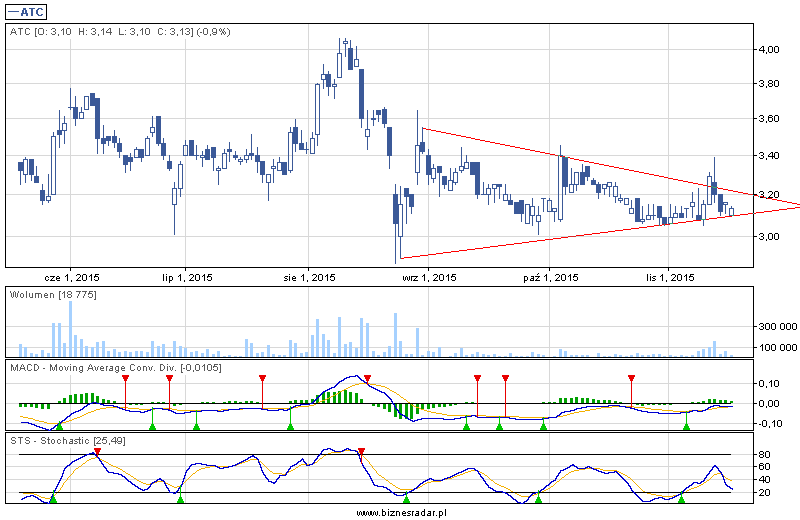Click the 4,00 price axis label
Screen dimensions: 800x520
pos(769,49)
